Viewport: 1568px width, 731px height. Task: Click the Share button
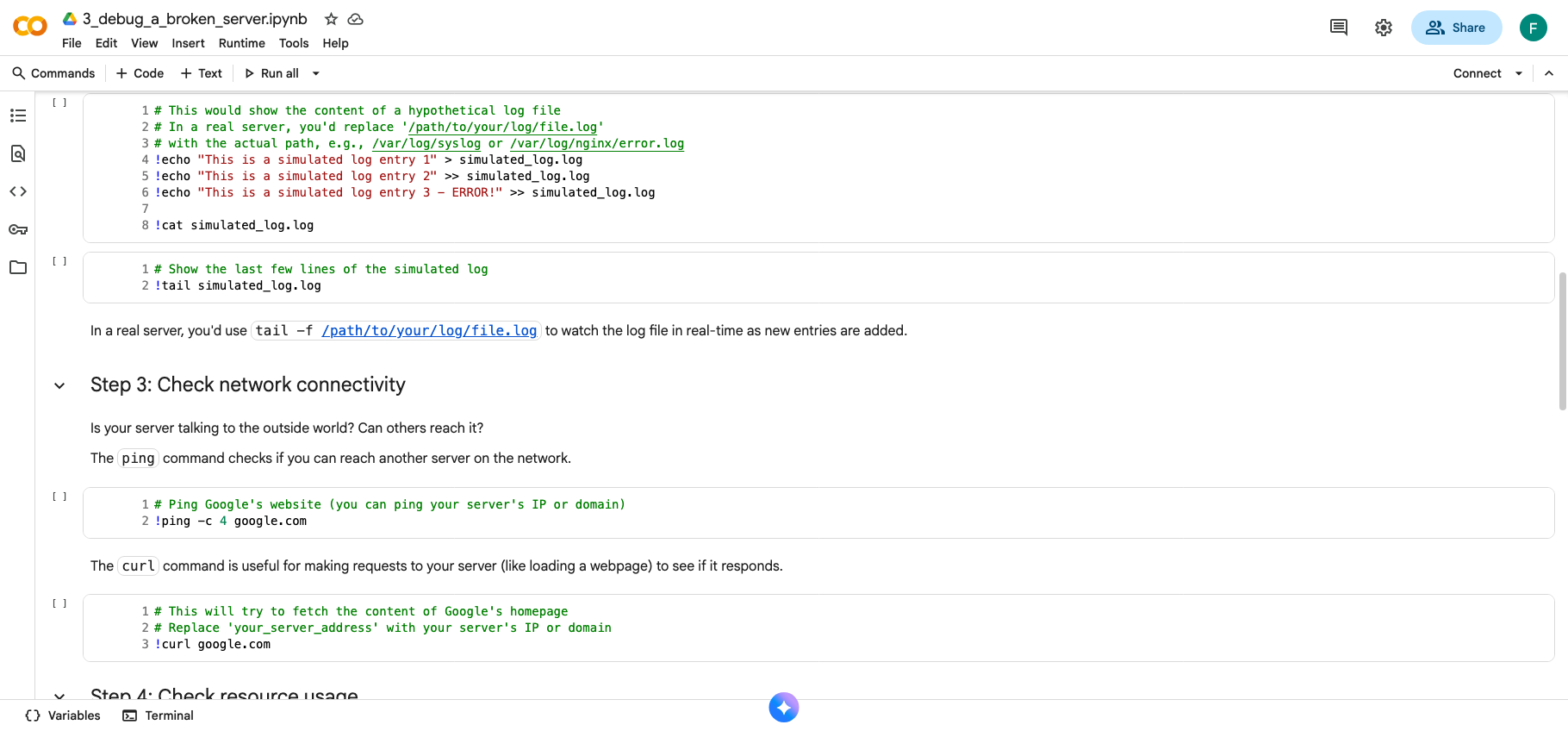[1456, 28]
